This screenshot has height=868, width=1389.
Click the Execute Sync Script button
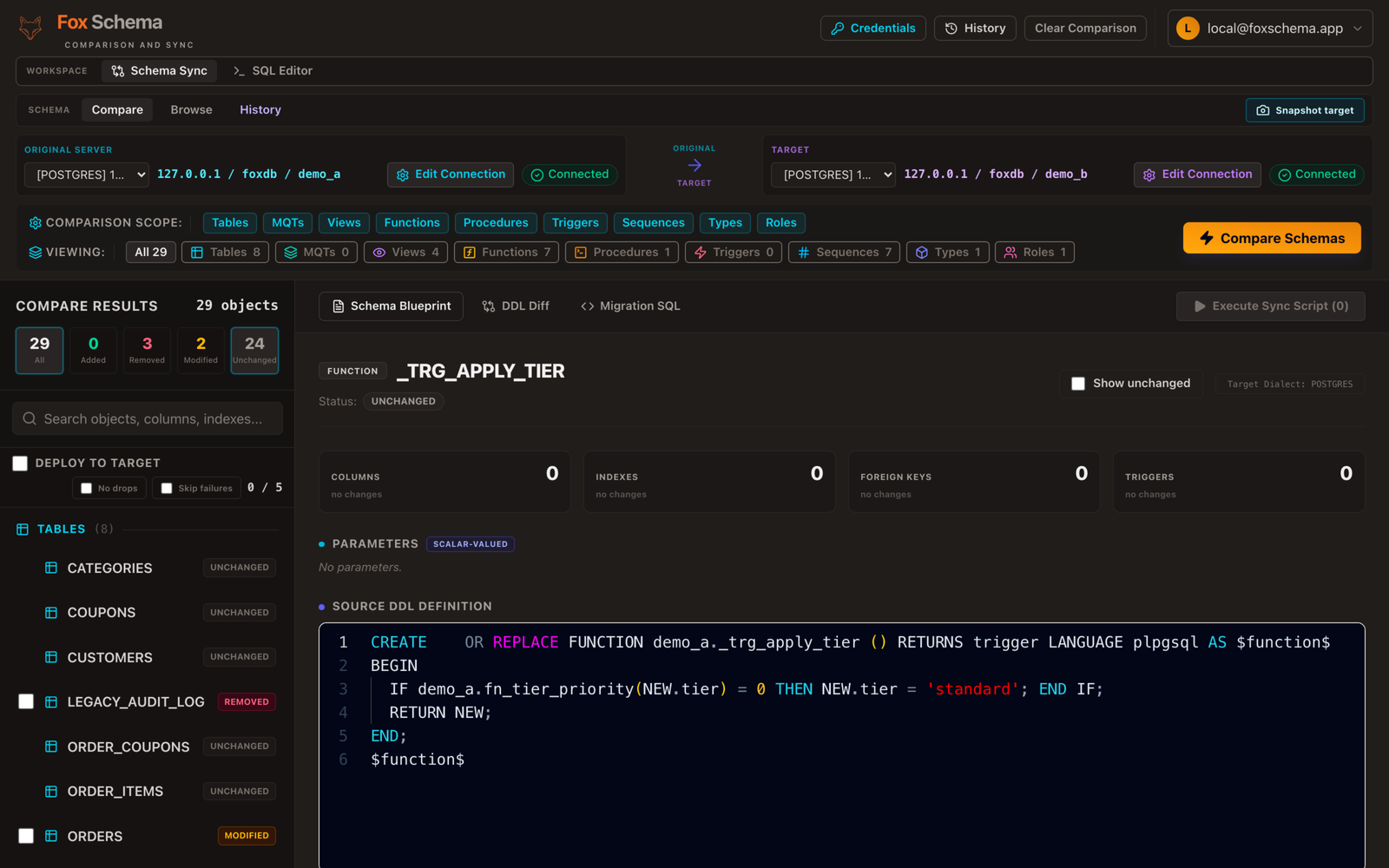(x=1271, y=306)
